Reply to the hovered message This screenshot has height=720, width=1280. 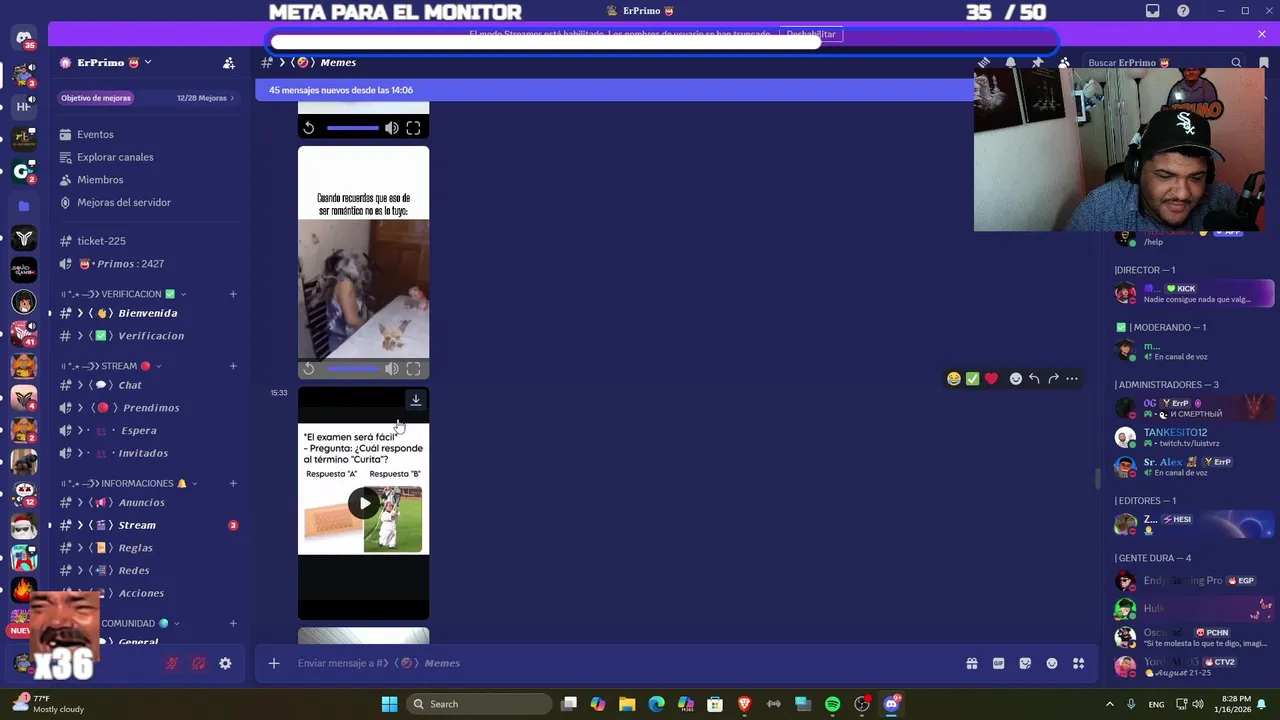point(1034,379)
